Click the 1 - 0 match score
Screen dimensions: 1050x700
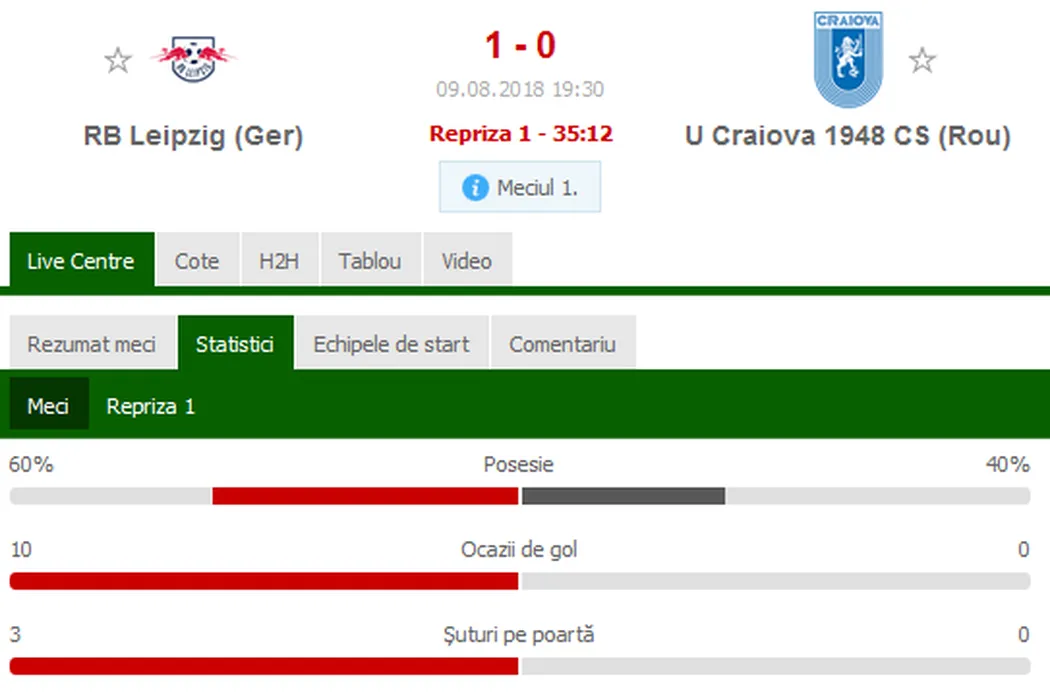[519, 45]
